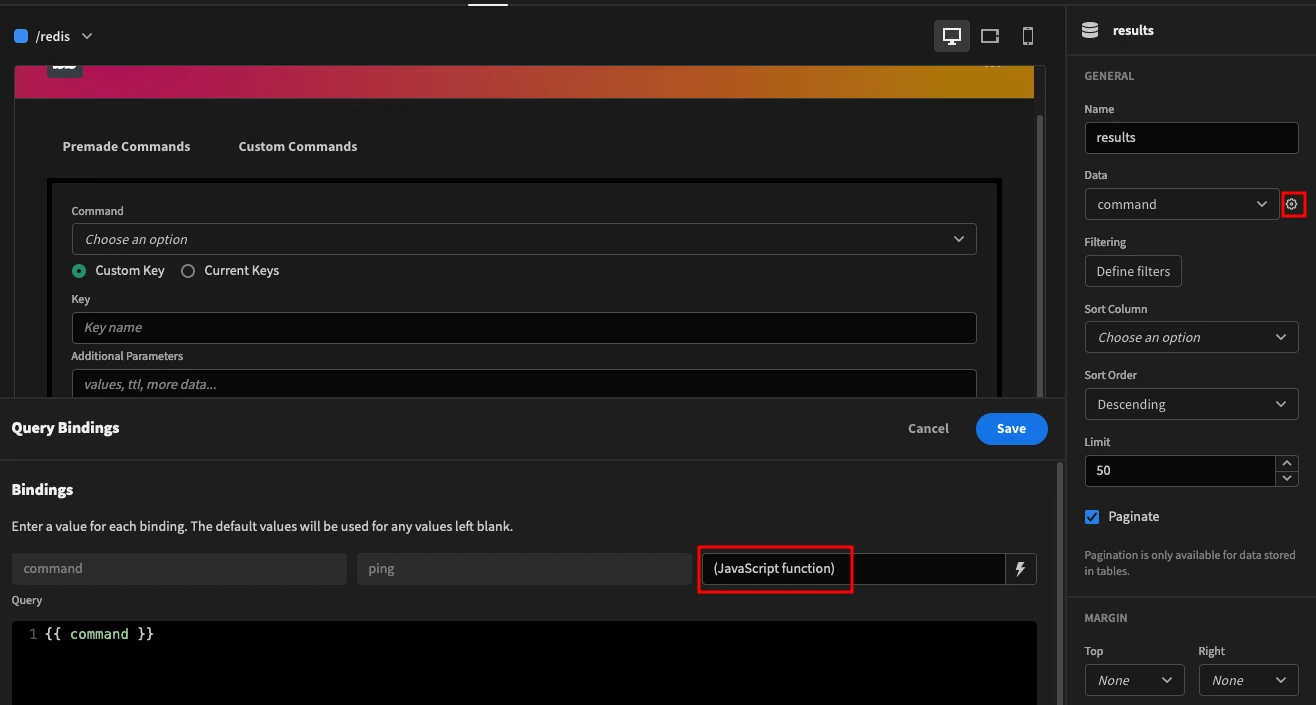Click the Limit field showing 50
Screen dimensions: 1316x705
[x=1180, y=471]
